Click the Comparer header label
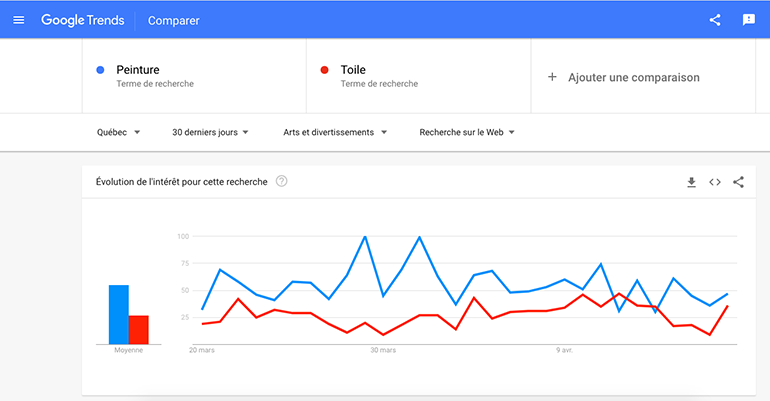Image resolution: width=770 pixels, height=401 pixels. [x=173, y=20]
